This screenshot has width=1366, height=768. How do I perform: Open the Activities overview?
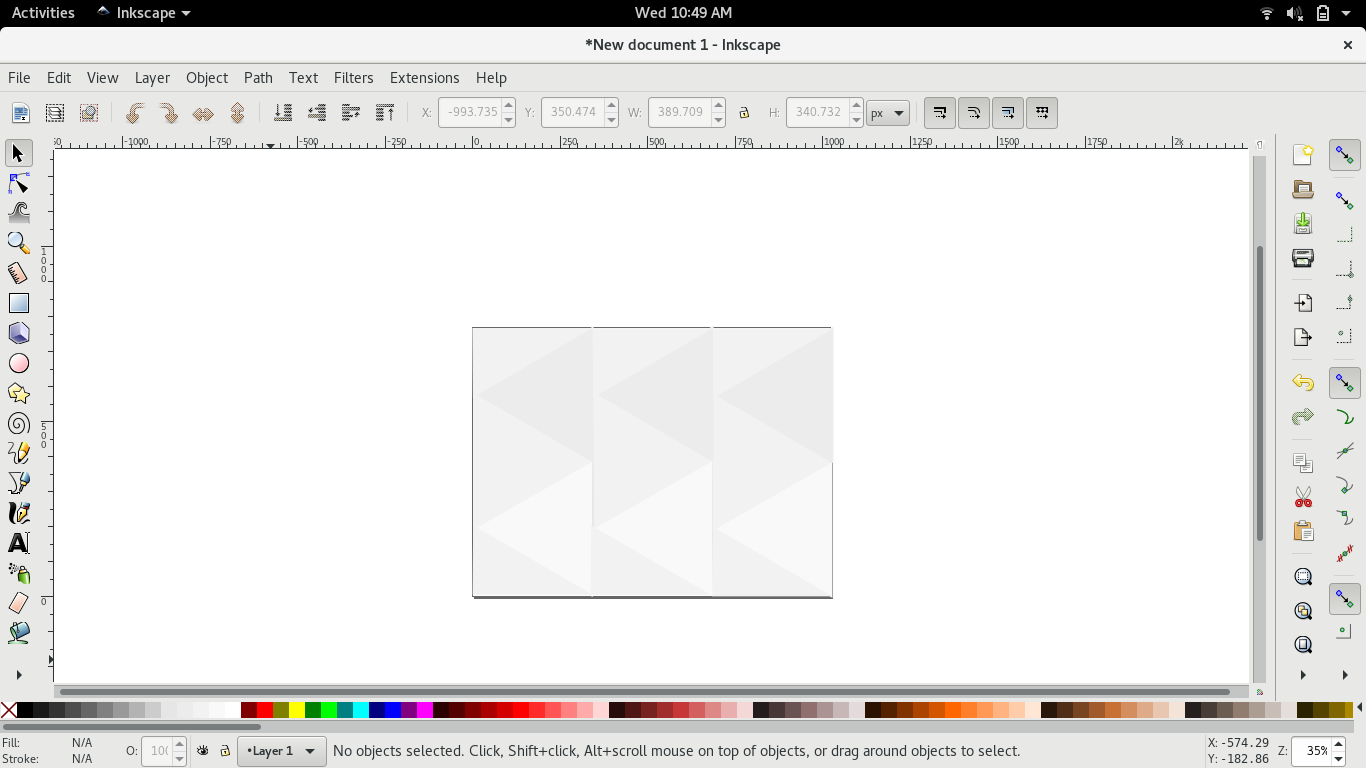click(x=42, y=12)
